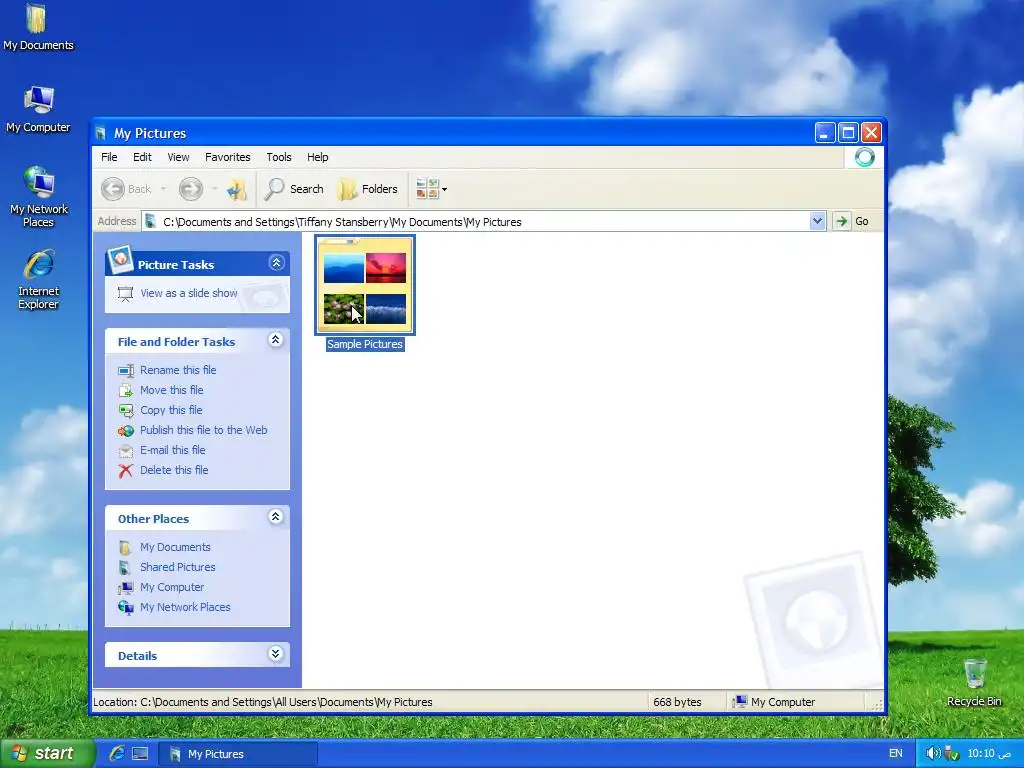Image resolution: width=1024 pixels, height=768 pixels.
Task: Click Delete this file
Action: [x=174, y=470]
